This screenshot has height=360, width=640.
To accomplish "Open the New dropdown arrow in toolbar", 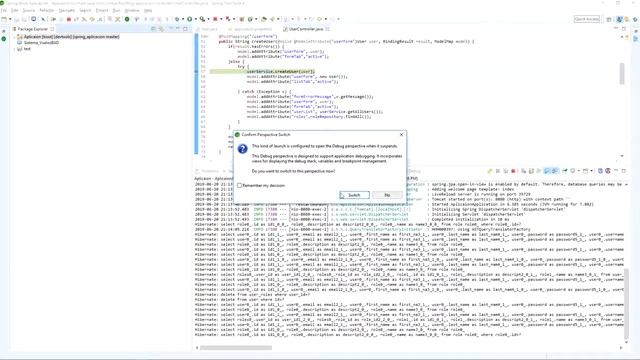I will [10, 19].
